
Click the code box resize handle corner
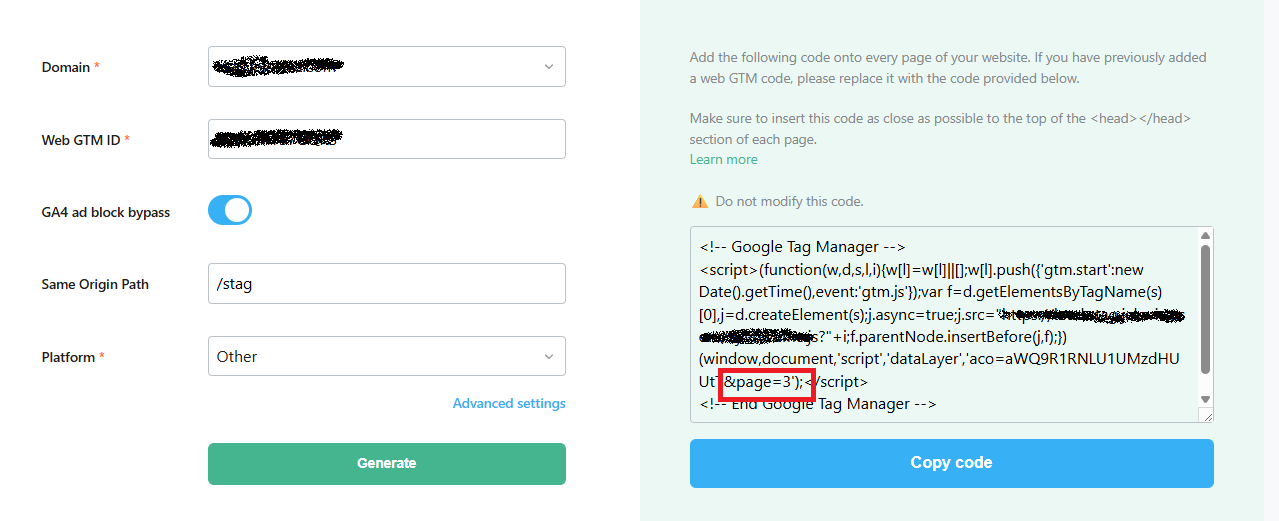pyautogui.click(x=1206, y=415)
